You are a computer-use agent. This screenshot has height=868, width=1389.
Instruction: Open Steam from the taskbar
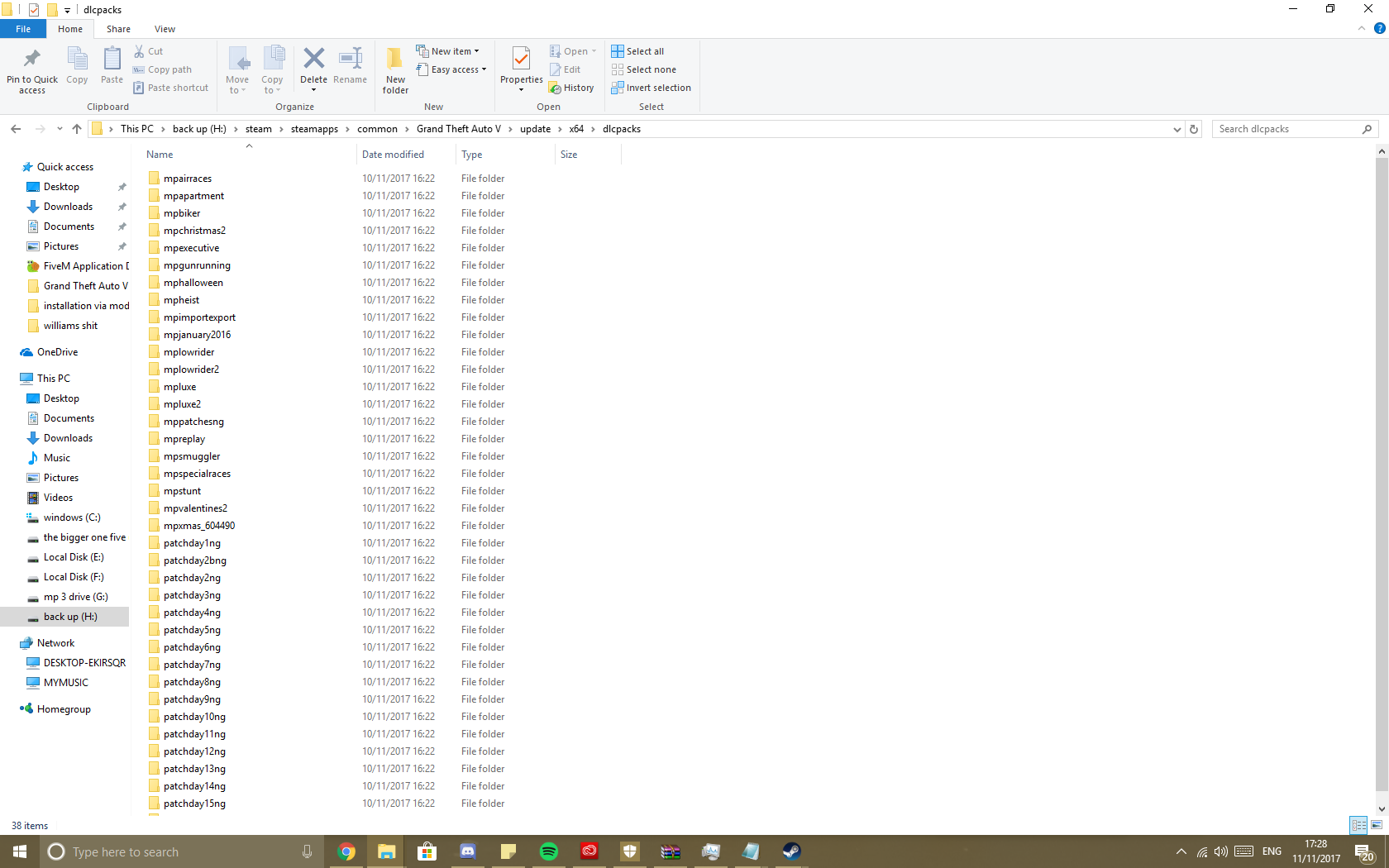[x=791, y=851]
